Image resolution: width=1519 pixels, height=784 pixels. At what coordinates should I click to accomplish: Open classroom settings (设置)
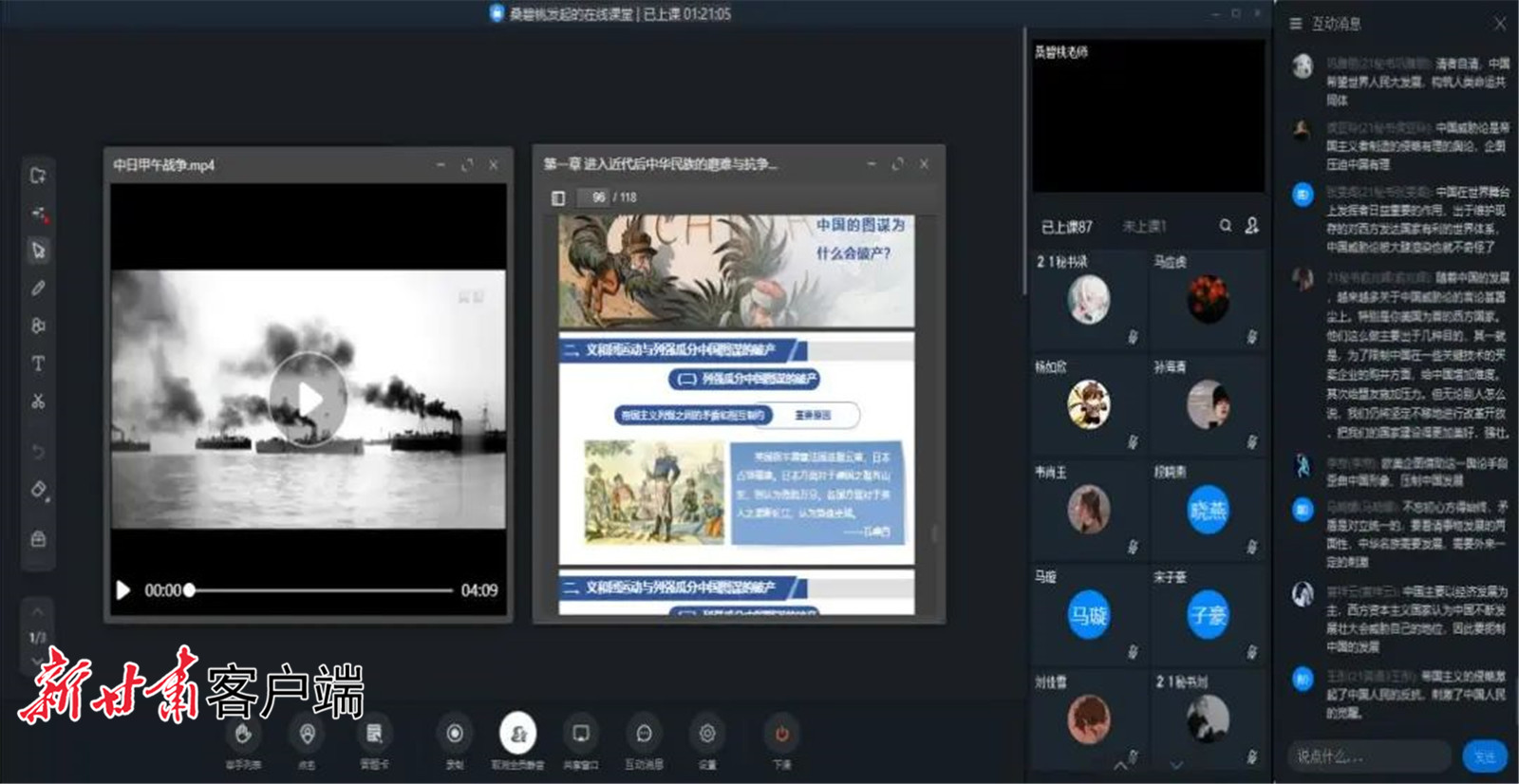707,741
